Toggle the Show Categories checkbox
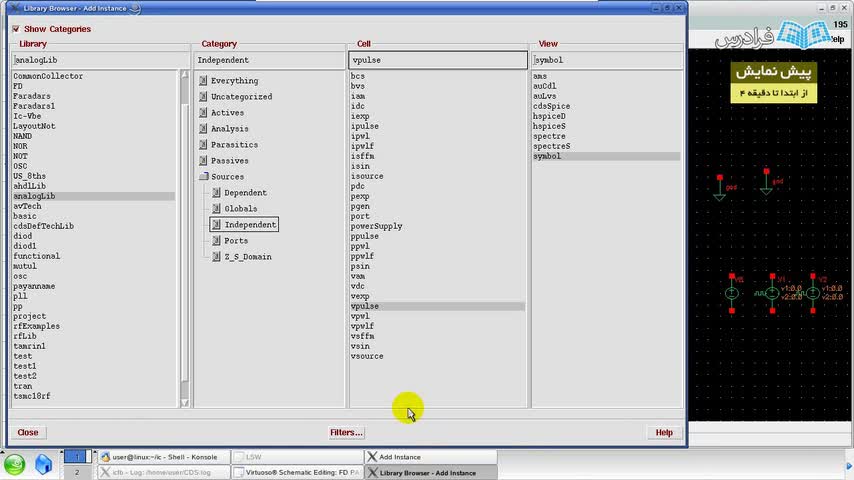The height and width of the screenshot is (480, 854). [x=16, y=29]
